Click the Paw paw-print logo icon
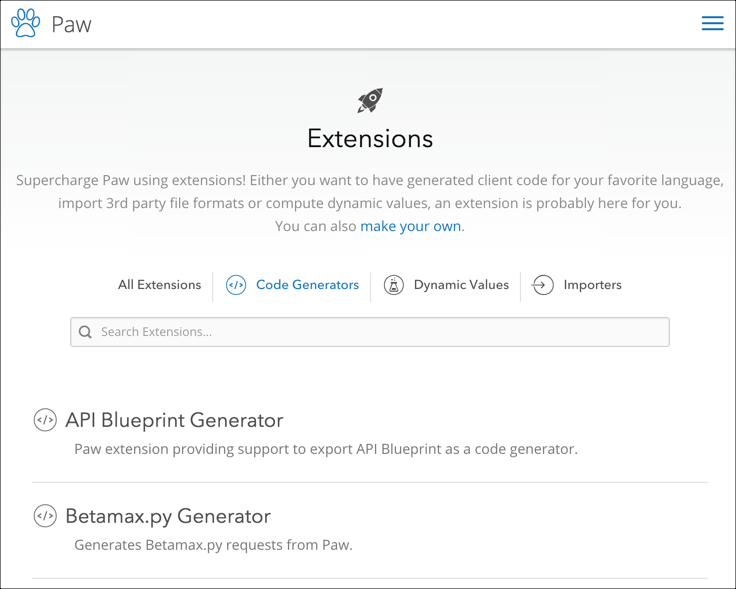The width and height of the screenshot is (736, 589). [x=26, y=23]
